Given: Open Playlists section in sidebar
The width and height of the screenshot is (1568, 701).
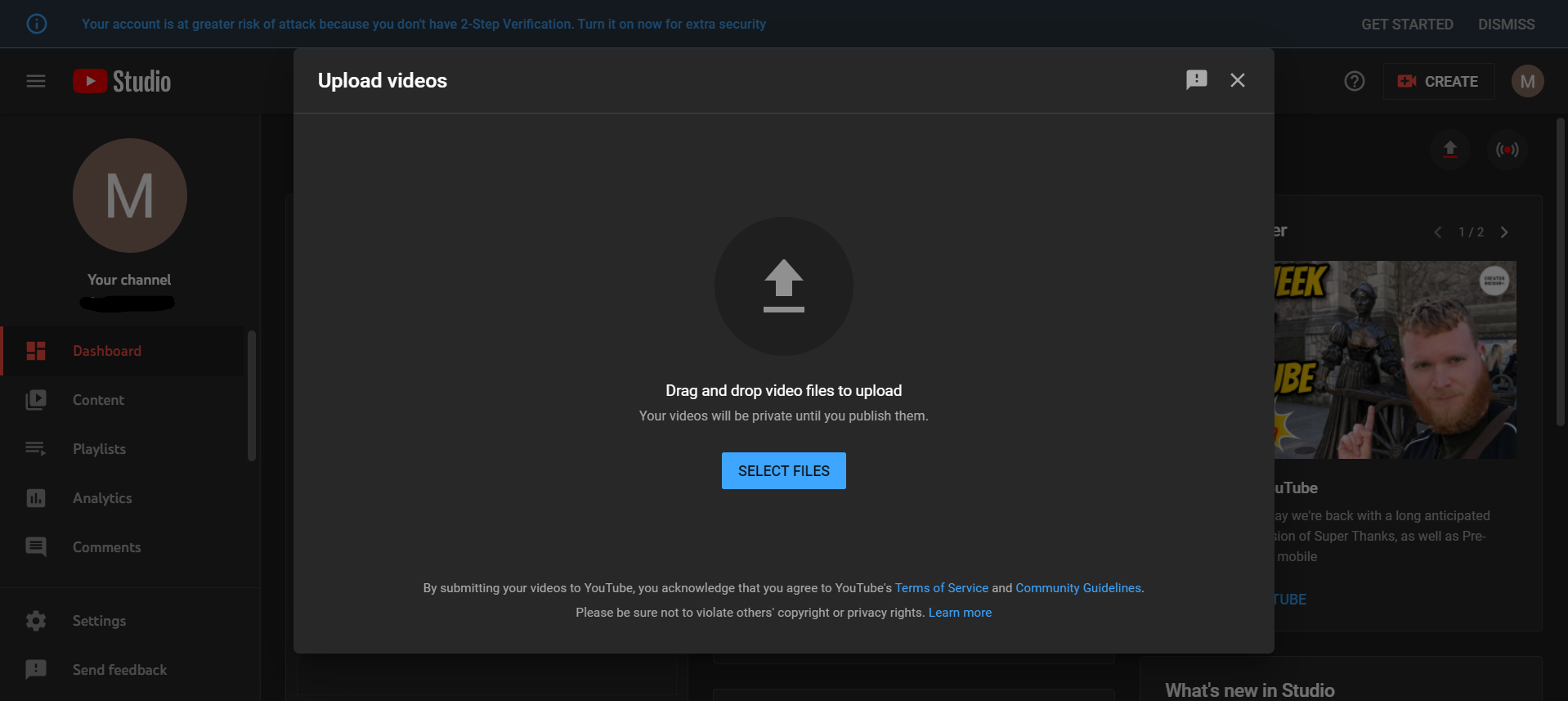Looking at the screenshot, I should 123,449.
